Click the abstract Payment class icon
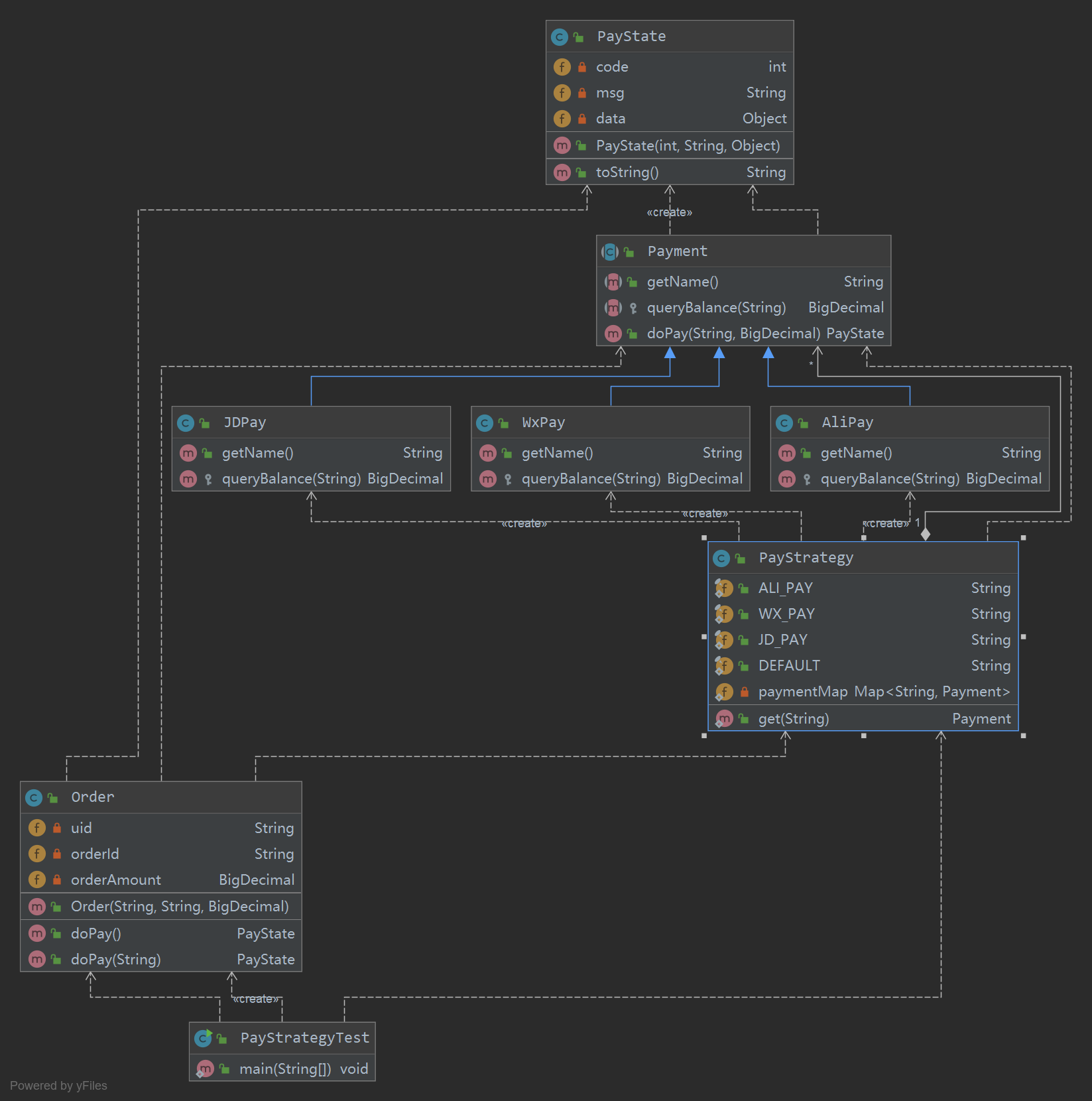 (x=610, y=252)
